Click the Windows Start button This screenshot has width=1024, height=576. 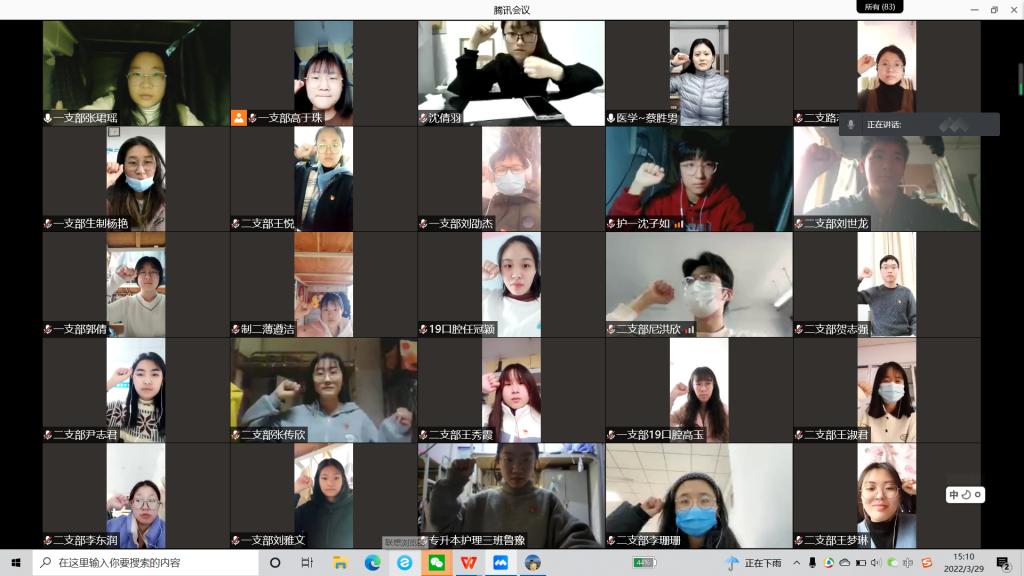(16, 563)
